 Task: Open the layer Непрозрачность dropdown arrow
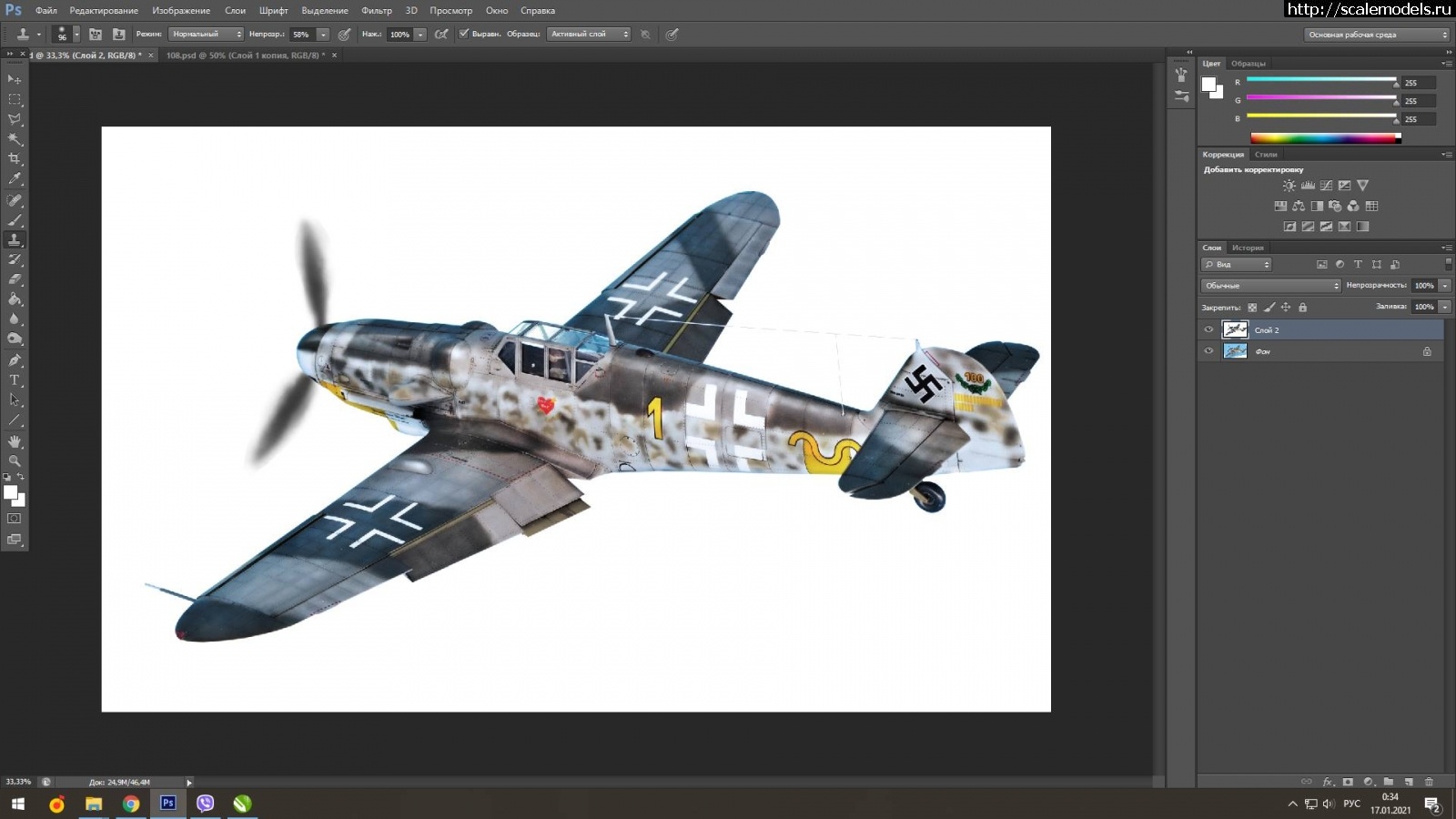pos(1445,286)
